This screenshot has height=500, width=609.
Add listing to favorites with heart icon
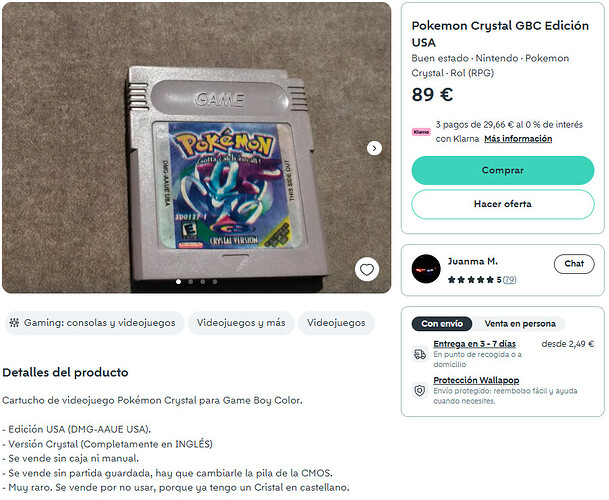point(367,269)
